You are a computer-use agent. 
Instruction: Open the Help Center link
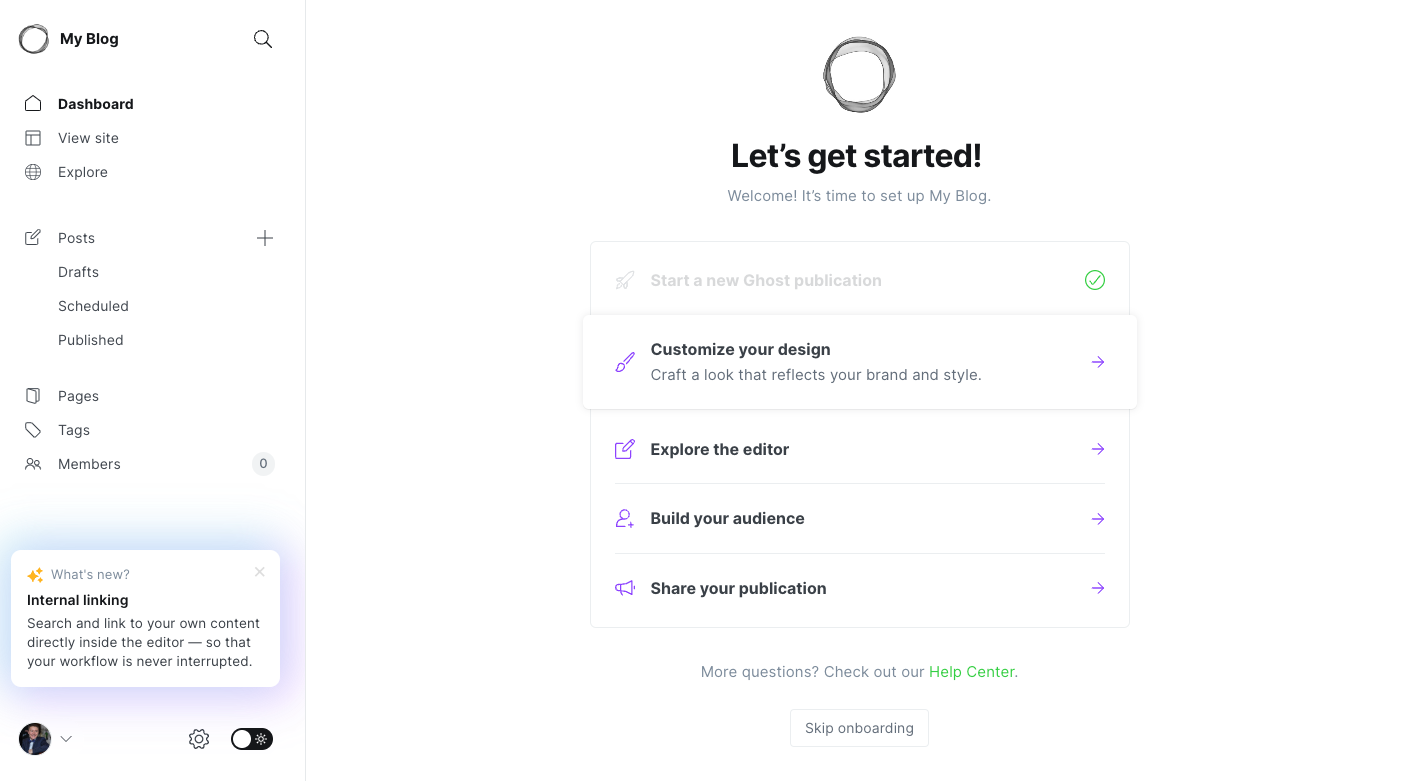pyautogui.click(x=971, y=672)
